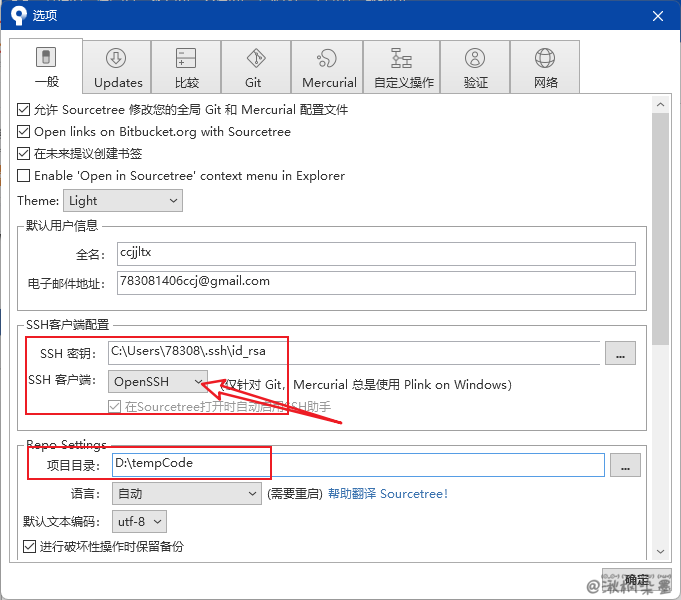Click the 全名 full name input field

pos(375,254)
